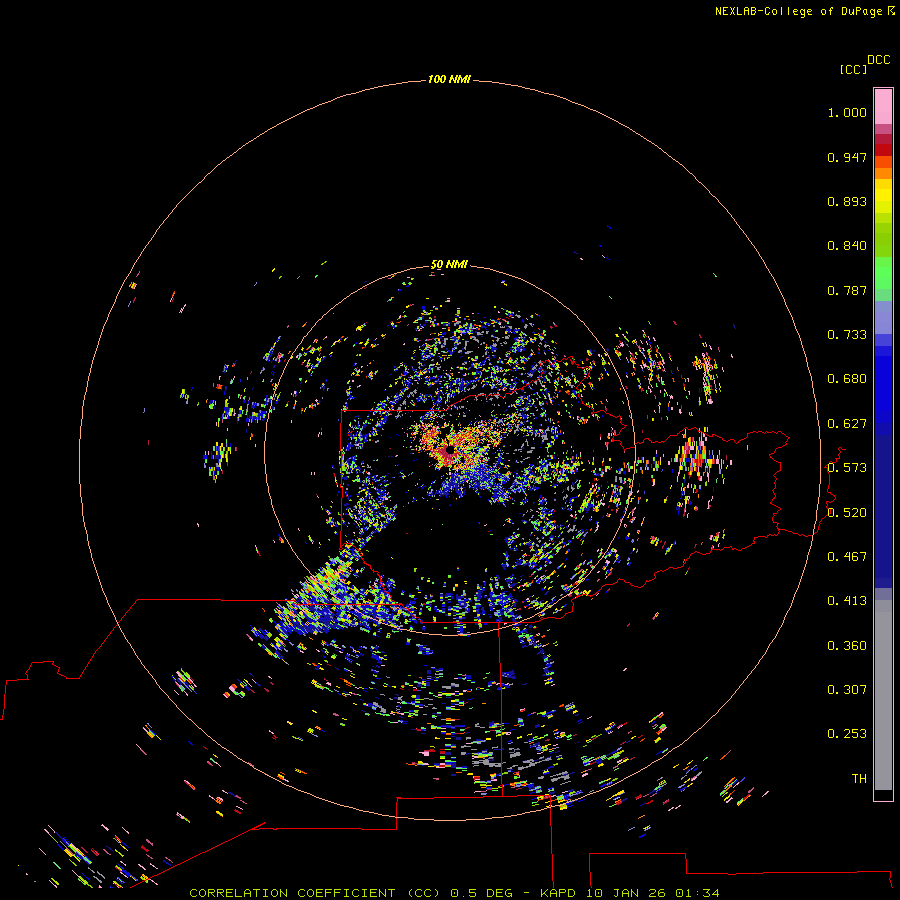Click the 0.520 scale value

point(847,513)
